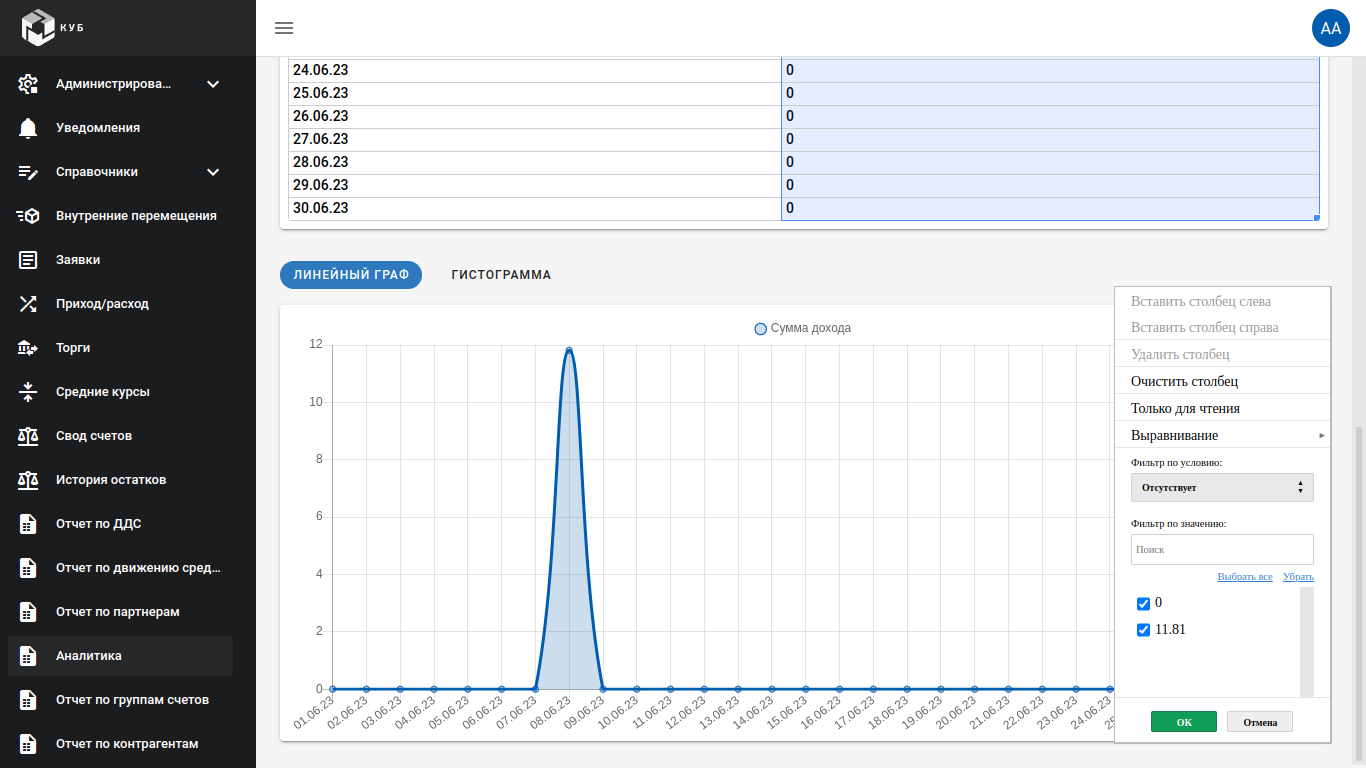
Task: Click the Убрать link
Action: pyautogui.click(x=1298, y=577)
